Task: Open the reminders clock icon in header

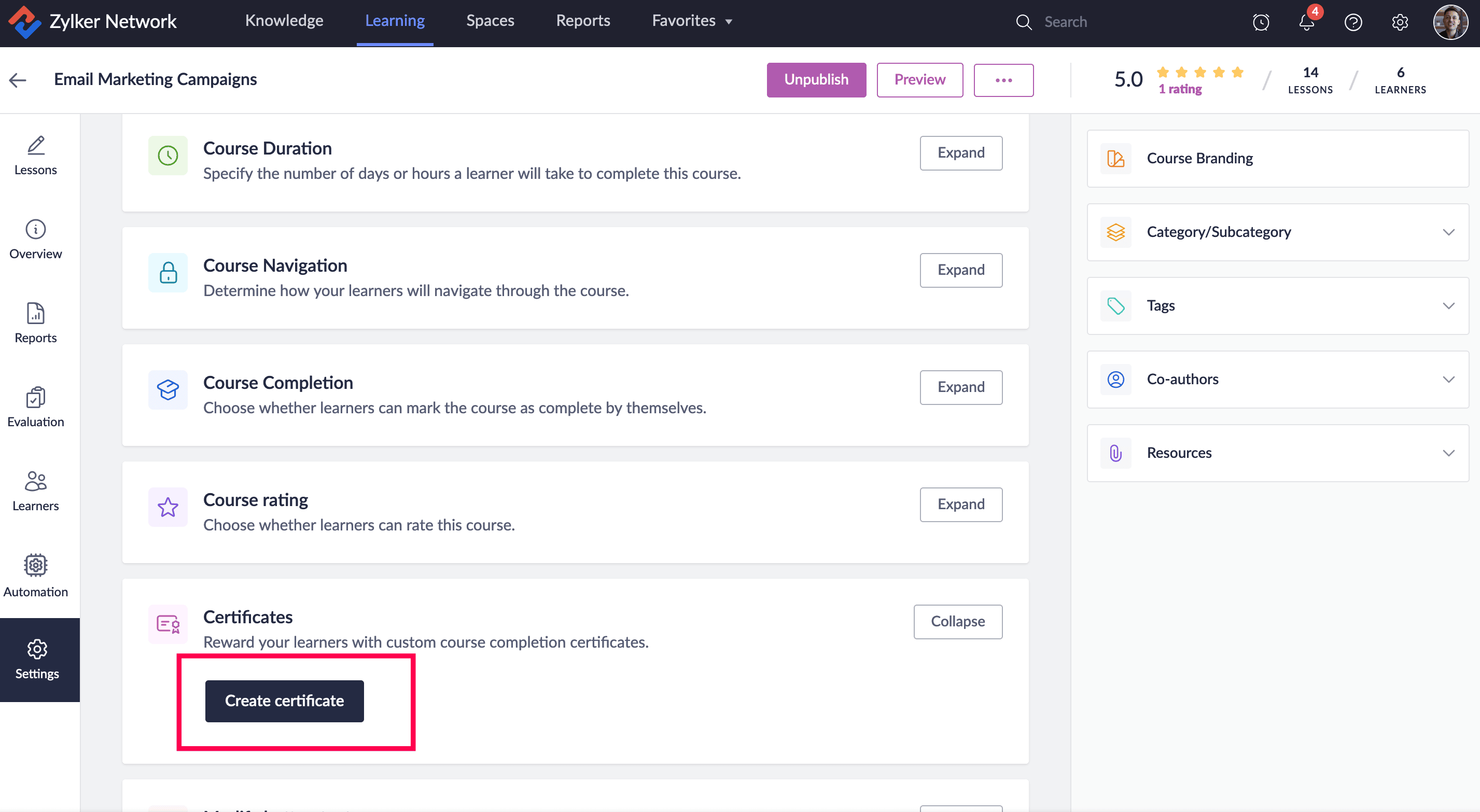Action: click(x=1261, y=22)
